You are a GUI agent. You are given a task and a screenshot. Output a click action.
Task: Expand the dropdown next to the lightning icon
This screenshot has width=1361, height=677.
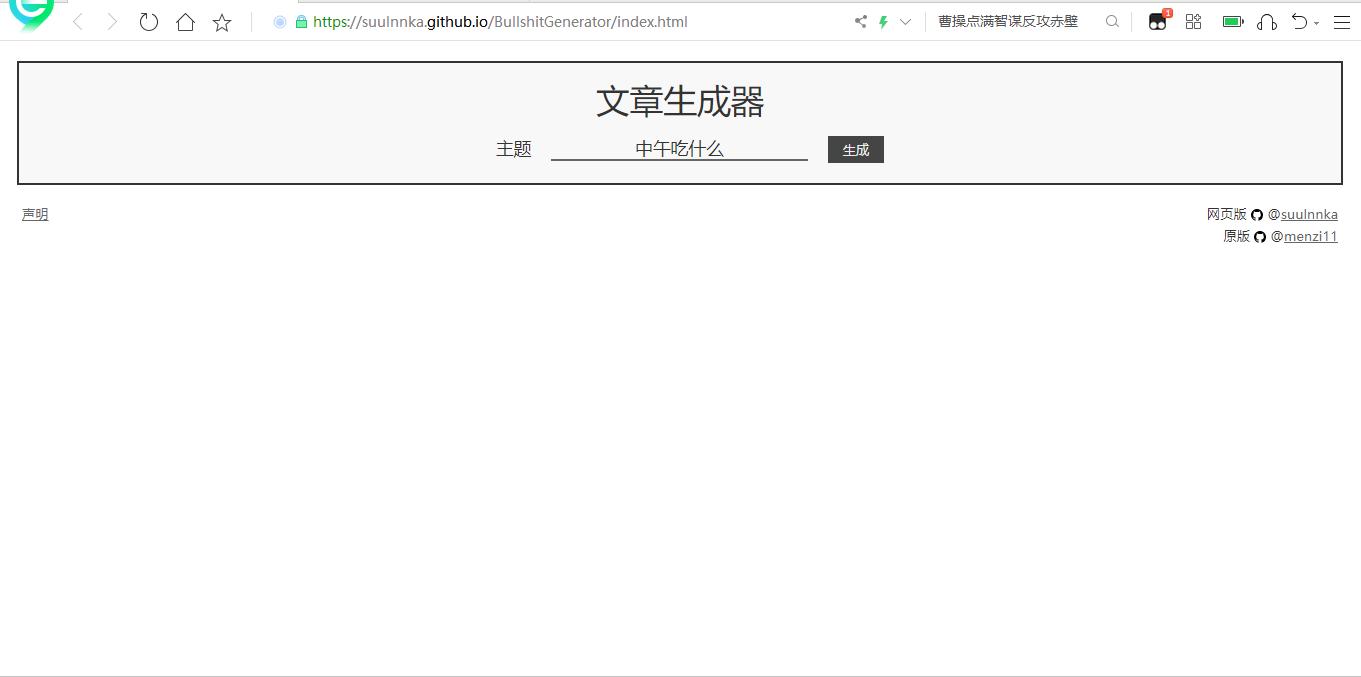pos(905,20)
